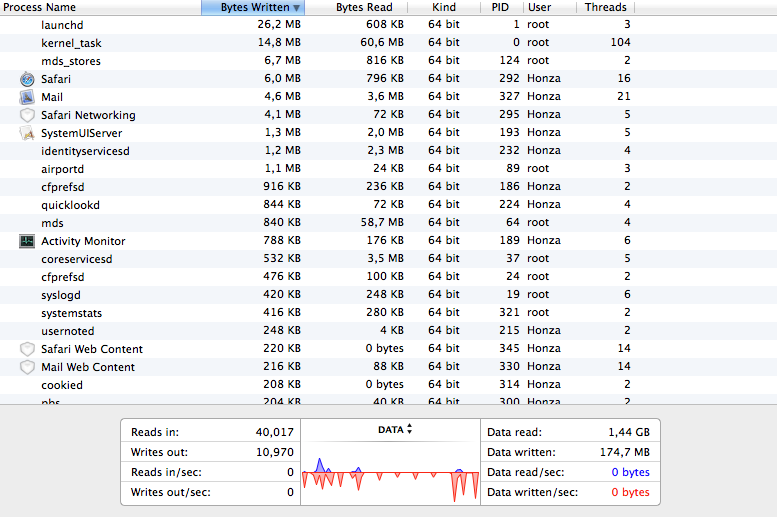Select the SystemUIServer process name
The width and height of the screenshot is (777, 517).
click(x=82, y=133)
